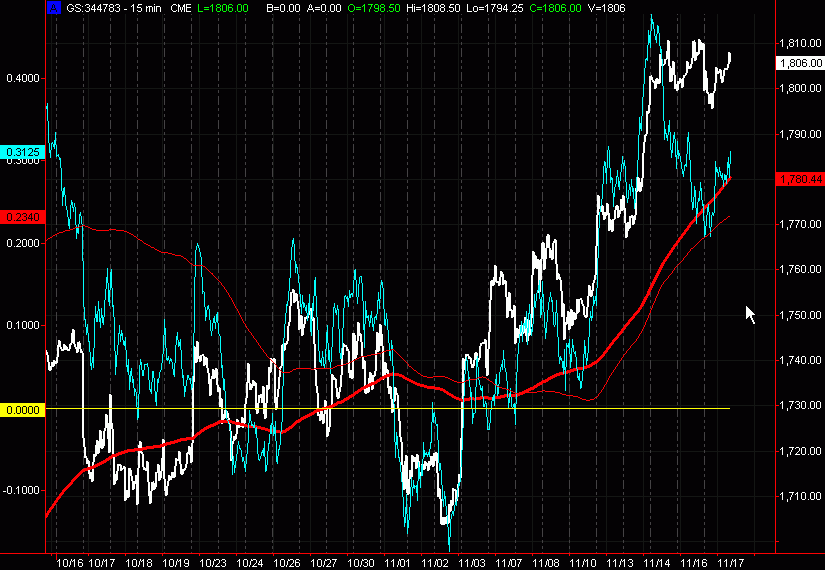Select the CME exchange label

pyautogui.click(x=181, y=8)
